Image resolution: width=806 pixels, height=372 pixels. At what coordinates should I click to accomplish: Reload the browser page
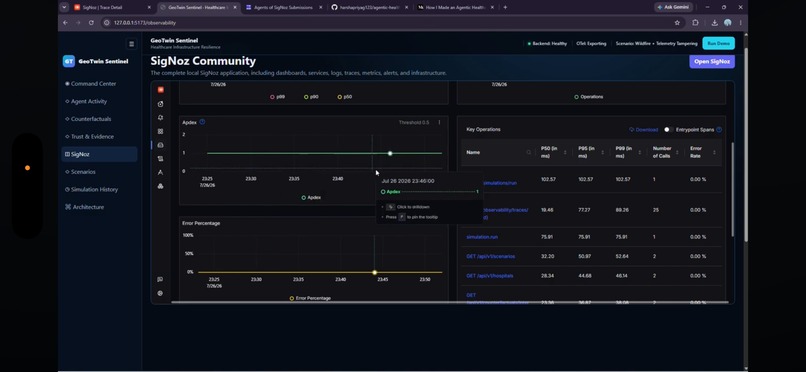pyautogui.click(x=91, y=23)
